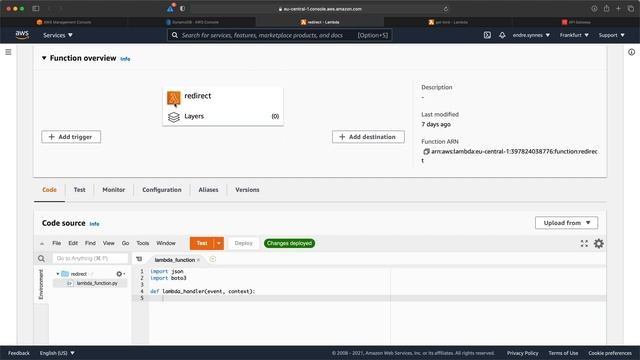Switch to the Monitor tab
The height and width of the screenshot is (360, 640).
(113, 190)
